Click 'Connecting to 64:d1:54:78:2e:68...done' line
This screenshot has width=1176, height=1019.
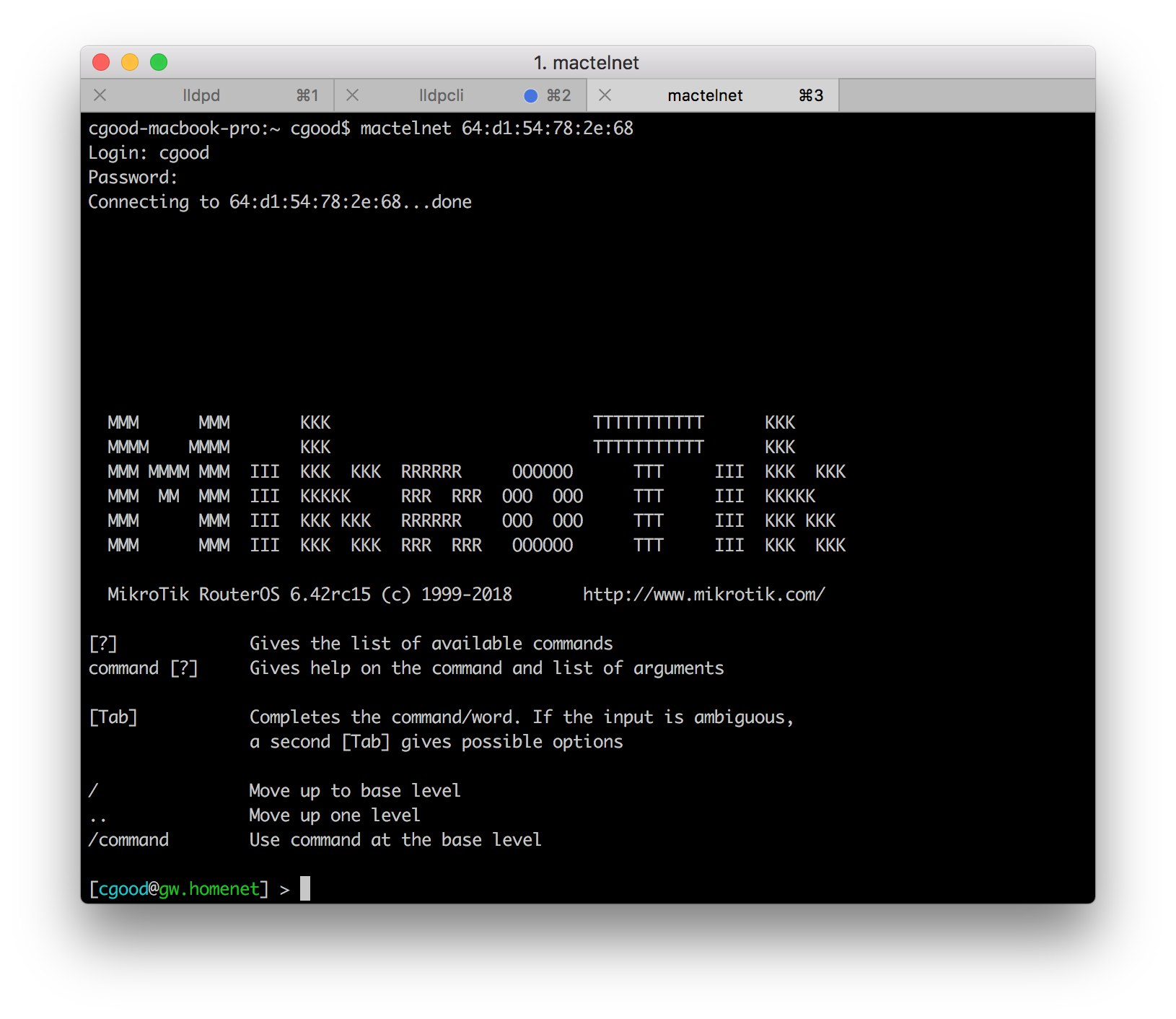pos(280,202)
